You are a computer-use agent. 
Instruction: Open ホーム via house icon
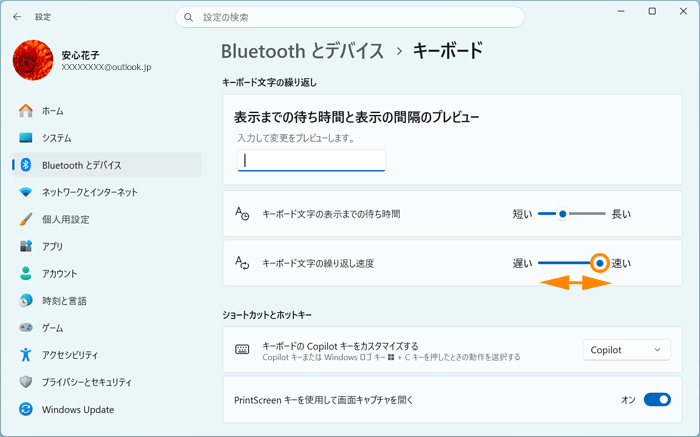(x=25, y=111)
